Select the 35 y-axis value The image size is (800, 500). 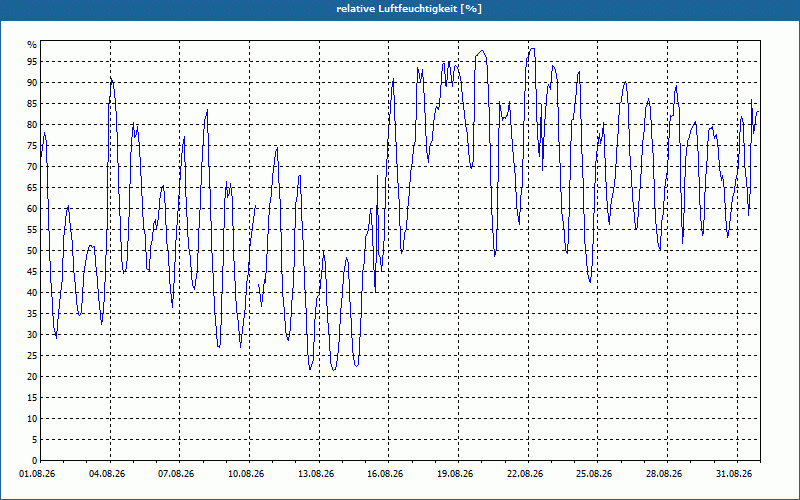(x=32, y=314)
